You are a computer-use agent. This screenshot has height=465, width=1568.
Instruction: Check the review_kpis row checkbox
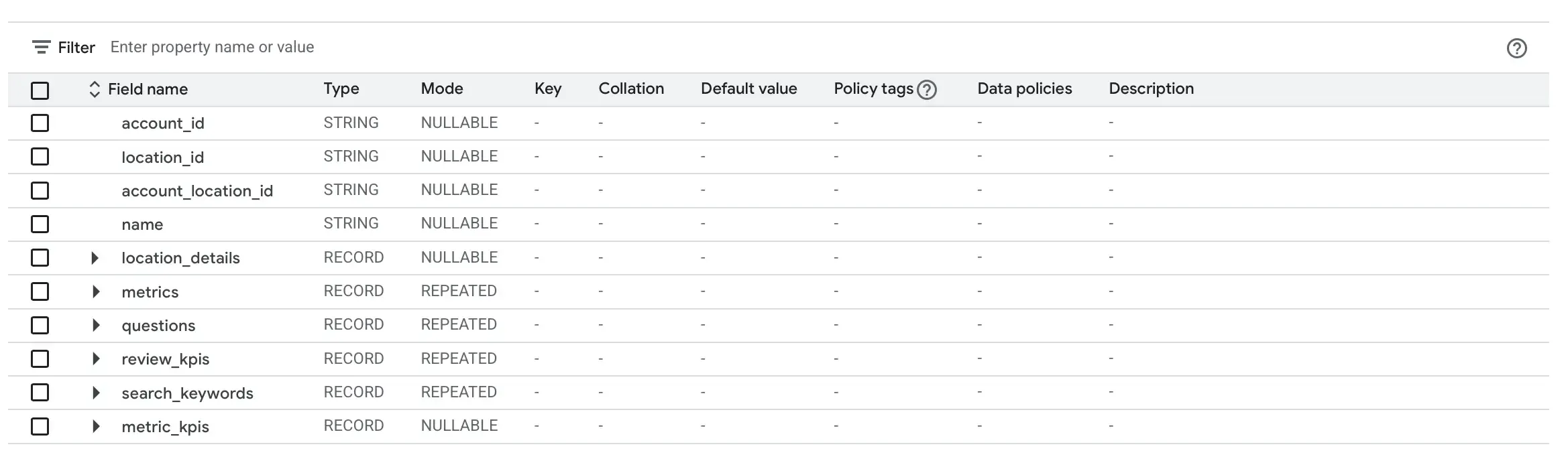[x=40, y=359]
